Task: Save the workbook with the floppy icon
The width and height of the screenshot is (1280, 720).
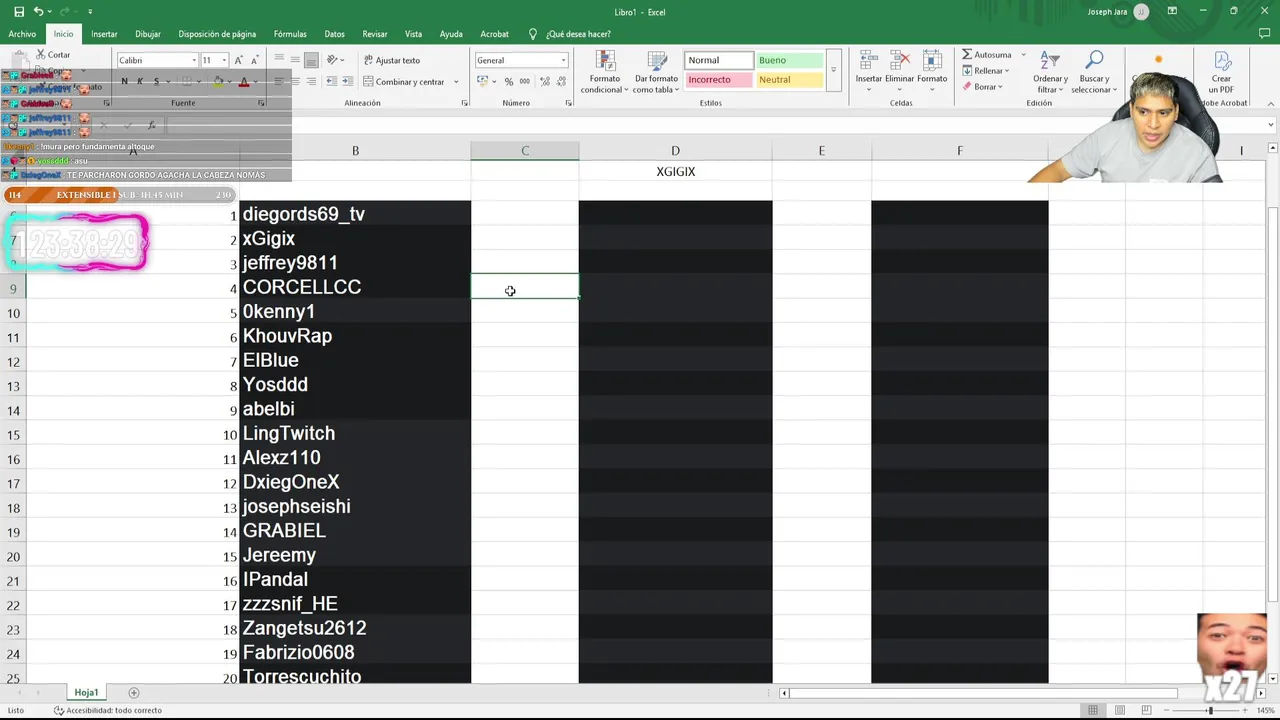Action: 19,12
